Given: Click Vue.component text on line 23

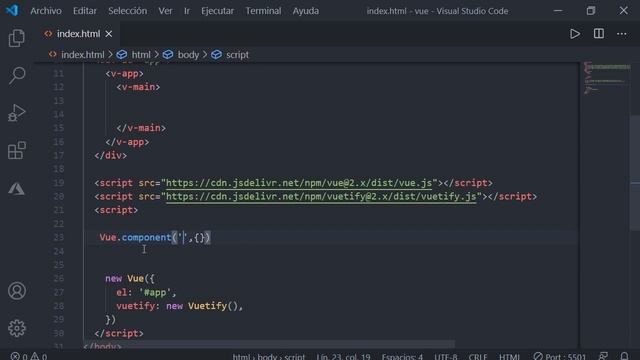Looking at the screenshot, I should pyautogui.click(x=135, y=238).
